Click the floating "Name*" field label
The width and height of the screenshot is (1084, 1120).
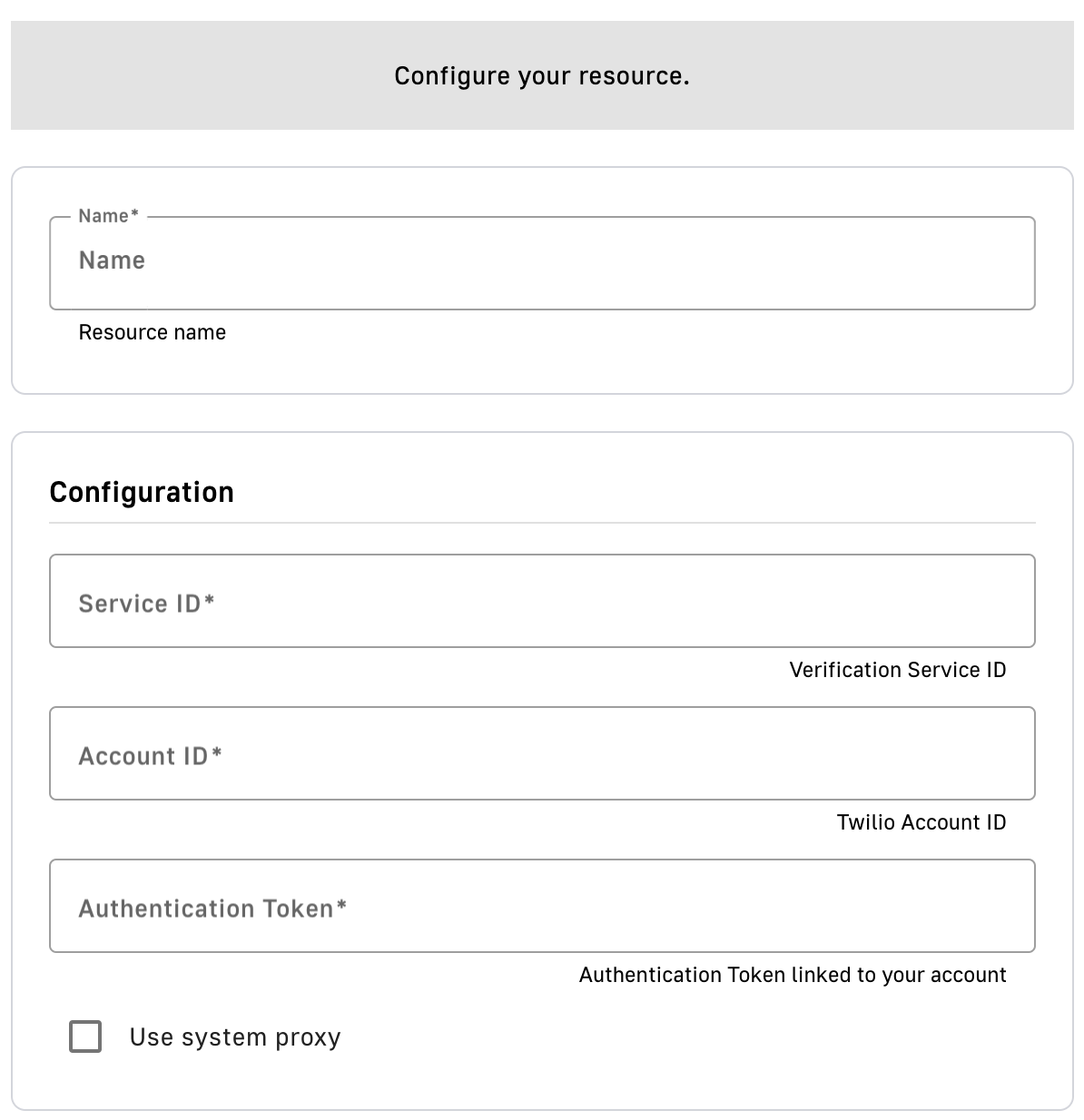[x=108, y=216]
